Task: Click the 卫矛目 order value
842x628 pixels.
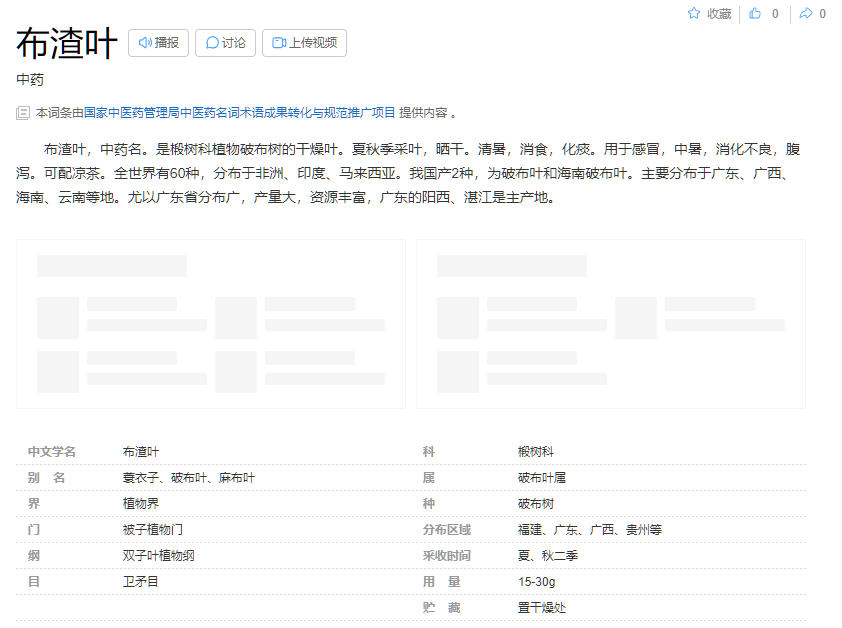Action: [x=141, y=581]
